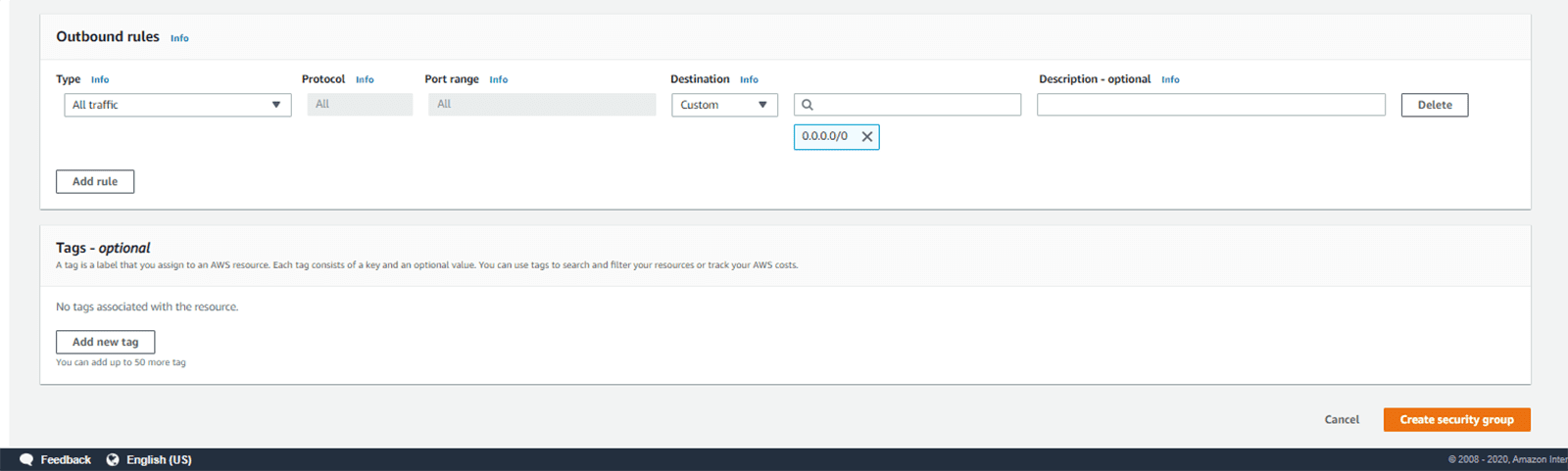Click the Outbound rules heading
Image resolution: width=1568 pixels, height=471 pixels.
point(108,36)
